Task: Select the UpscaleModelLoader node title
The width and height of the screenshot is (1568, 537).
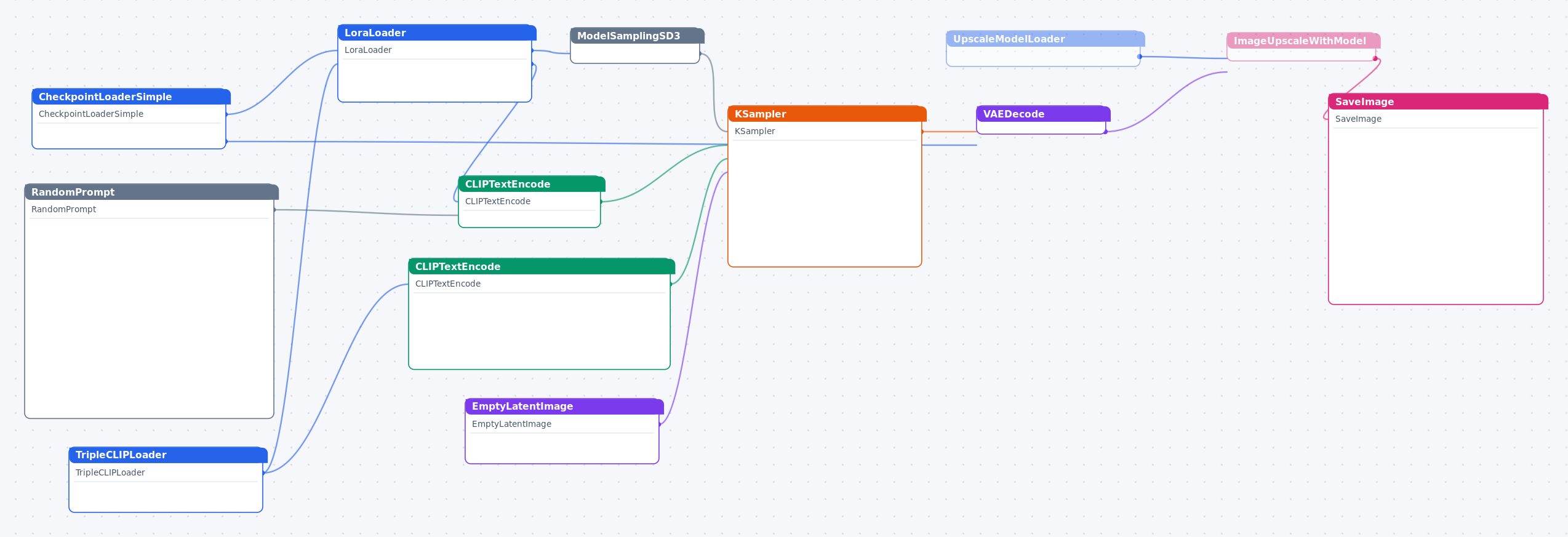Action: pos(1046,39)
